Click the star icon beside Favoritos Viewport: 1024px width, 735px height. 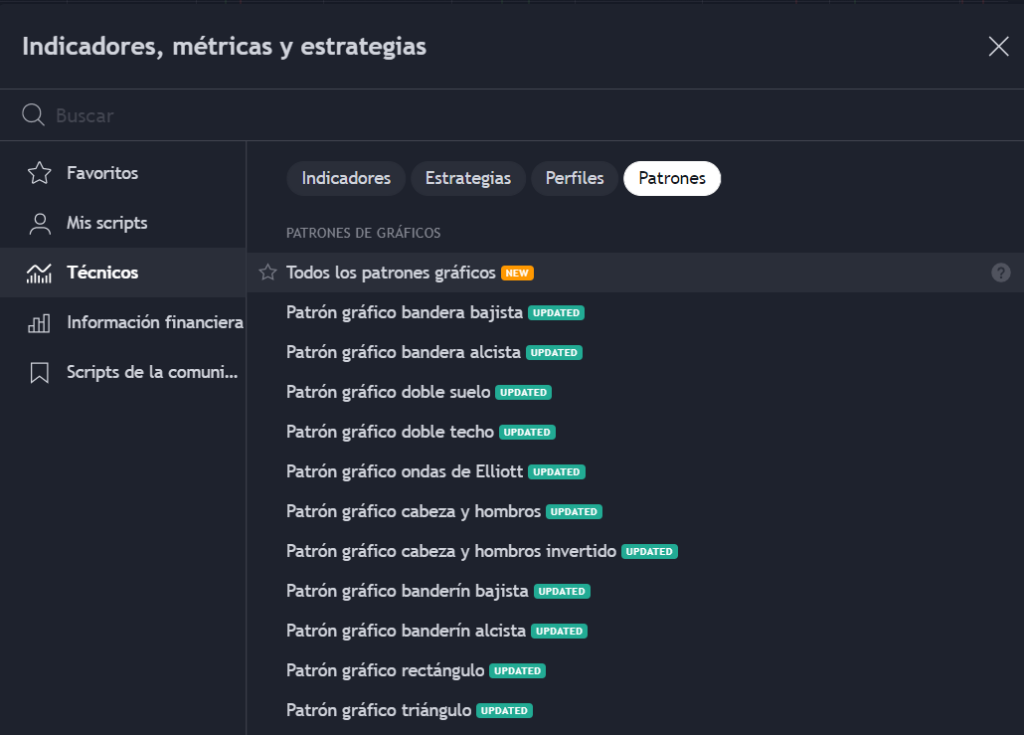(39, 173)
